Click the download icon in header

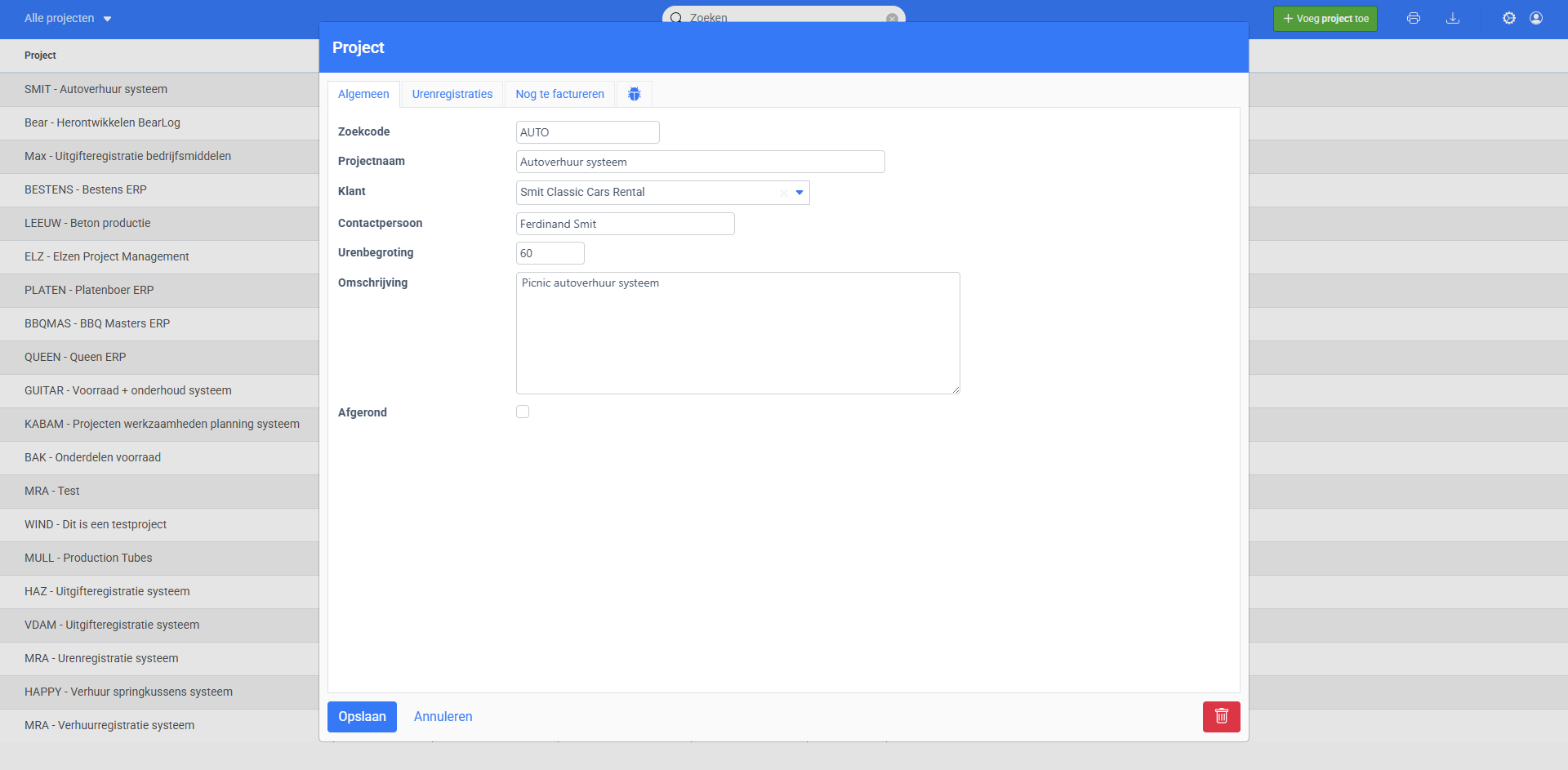(1453, 18)
